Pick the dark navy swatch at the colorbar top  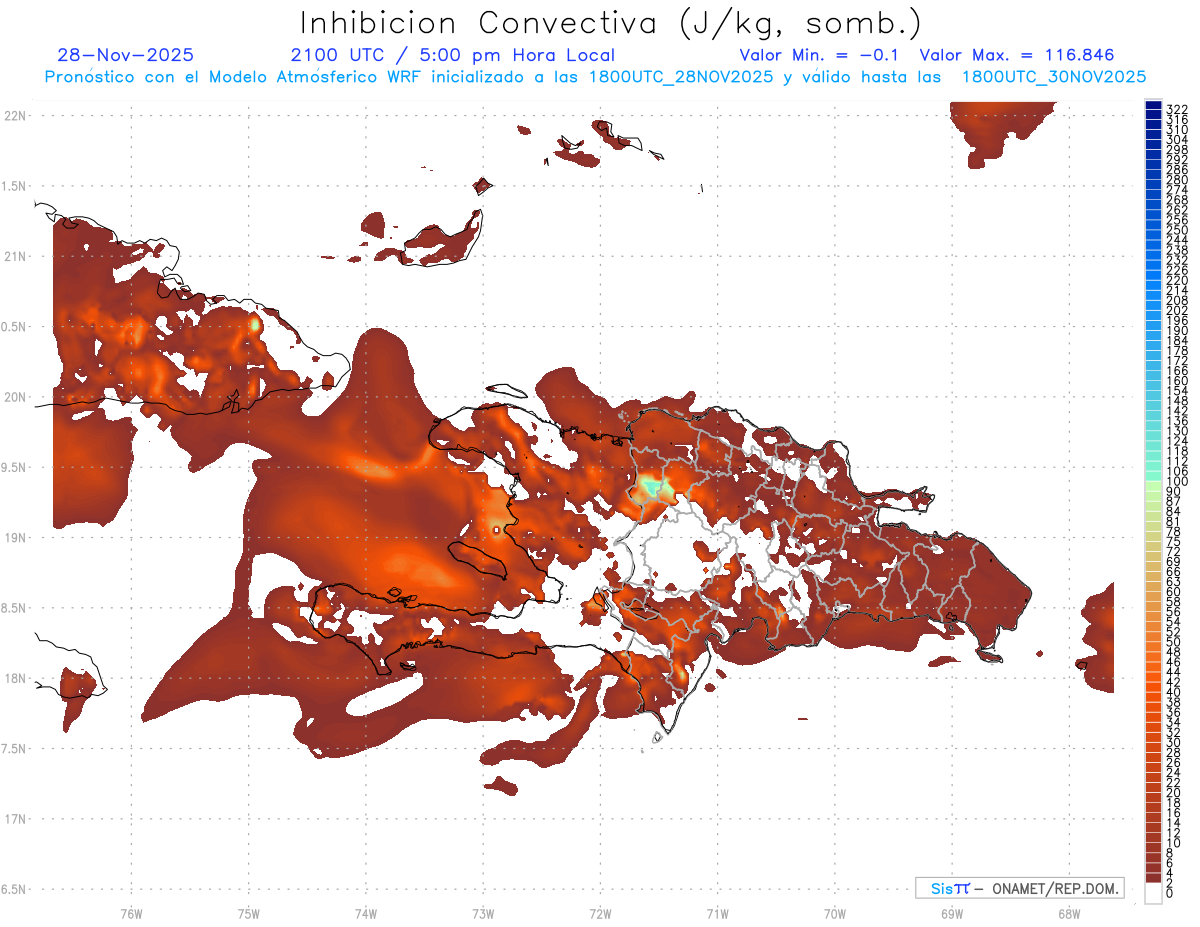point(1154,105)
